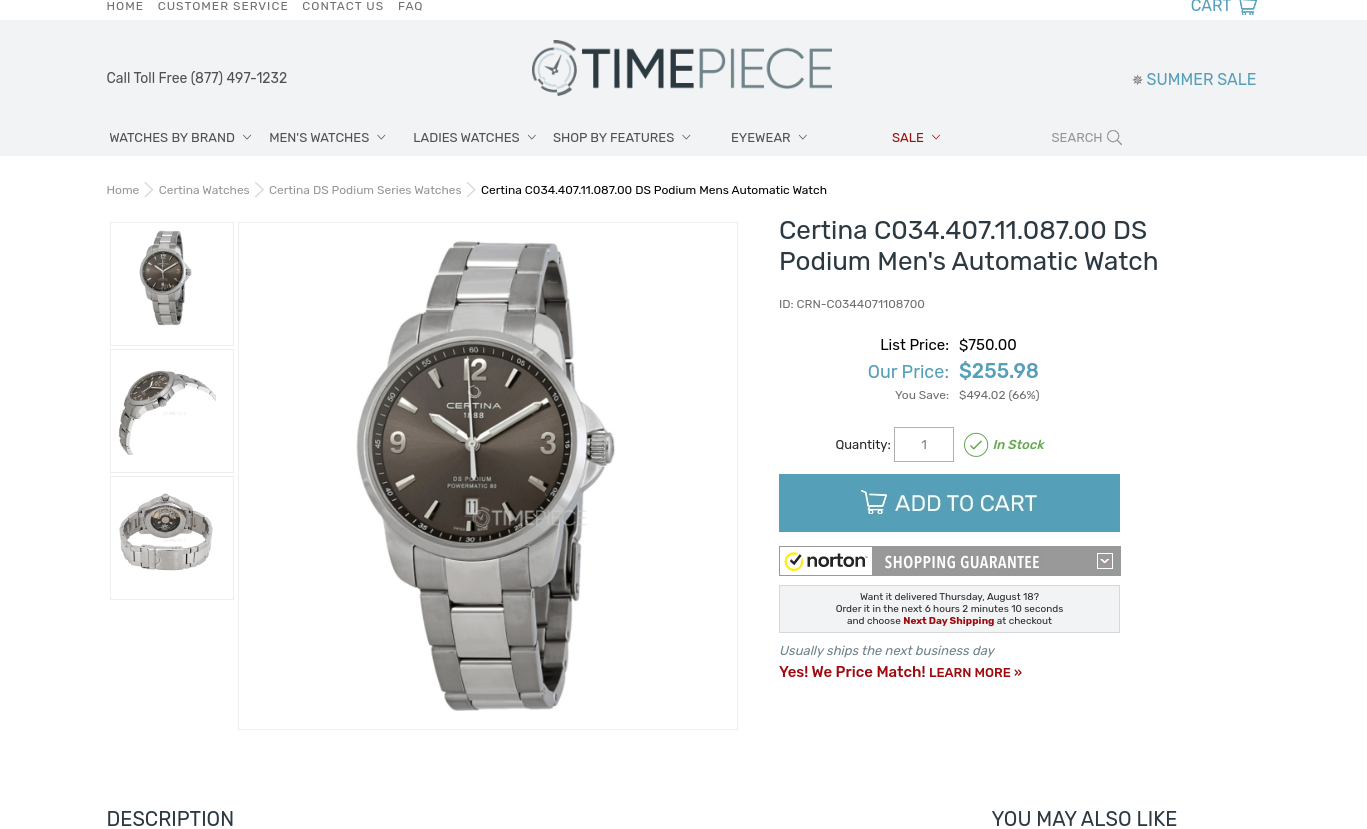Open the Sale menu
This screenshot has width=1367, height=829.
click(x=916, y=138)
